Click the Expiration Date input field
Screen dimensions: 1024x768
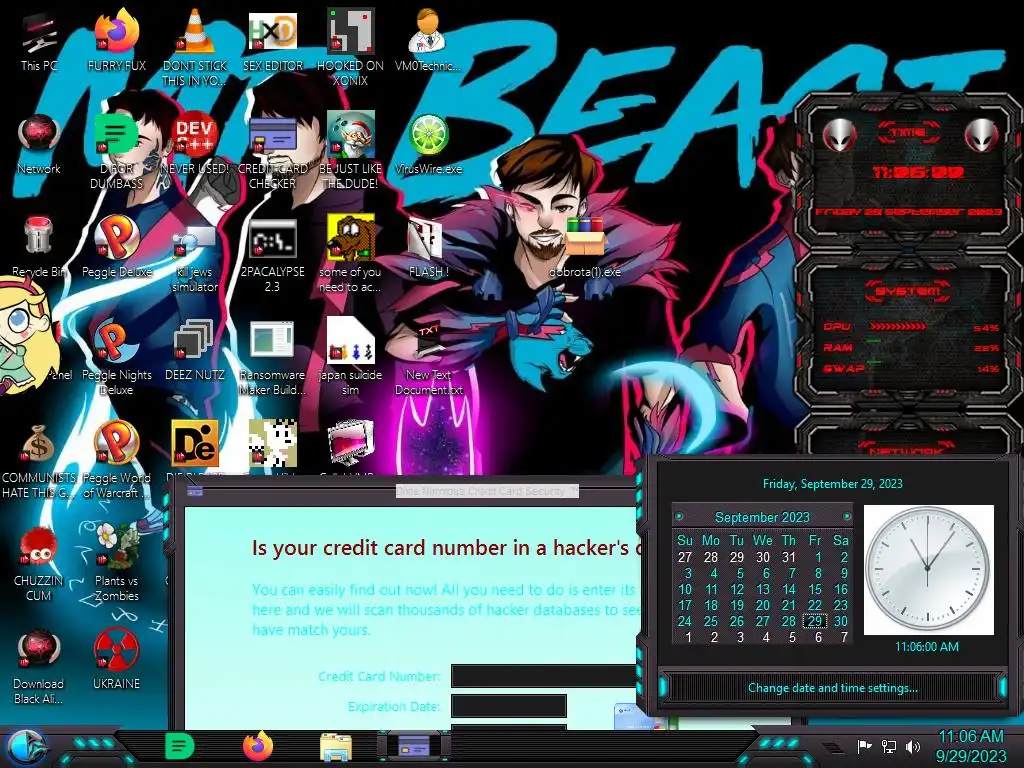pyautogui.click(x=509, y=706)
